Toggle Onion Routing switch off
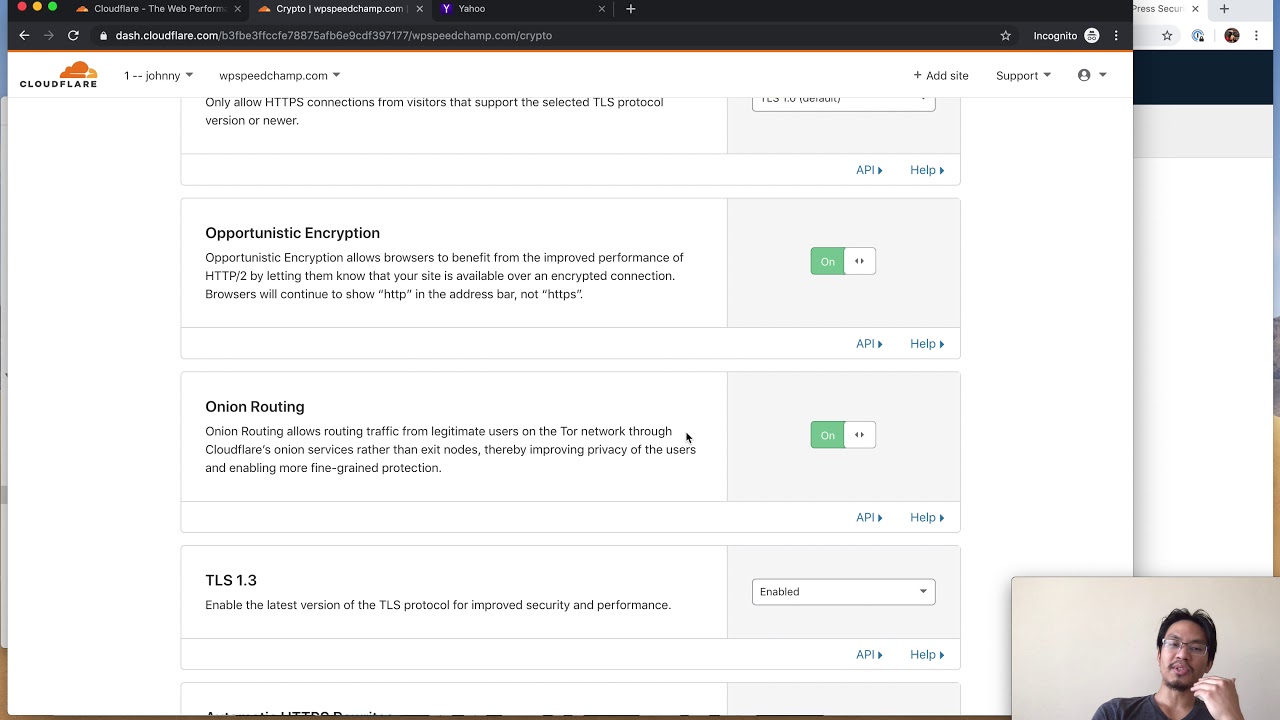 coord(843,435)
